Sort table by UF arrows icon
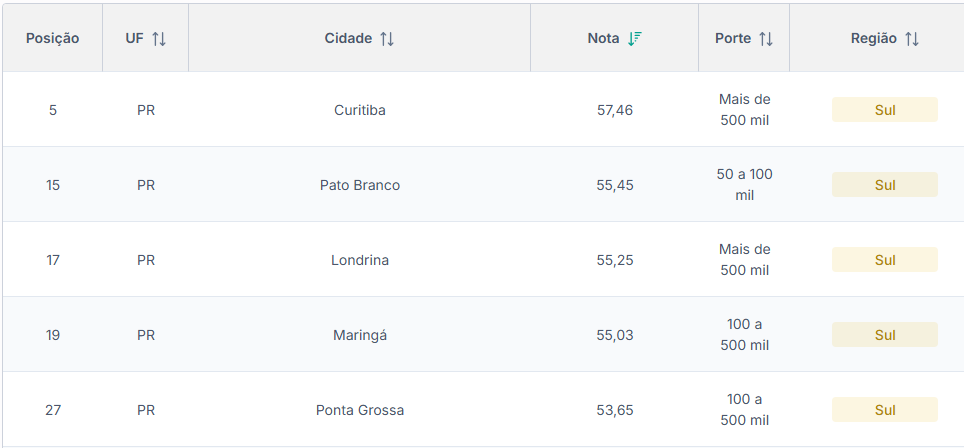Screen dimensions: 966x448 [159, 39]
